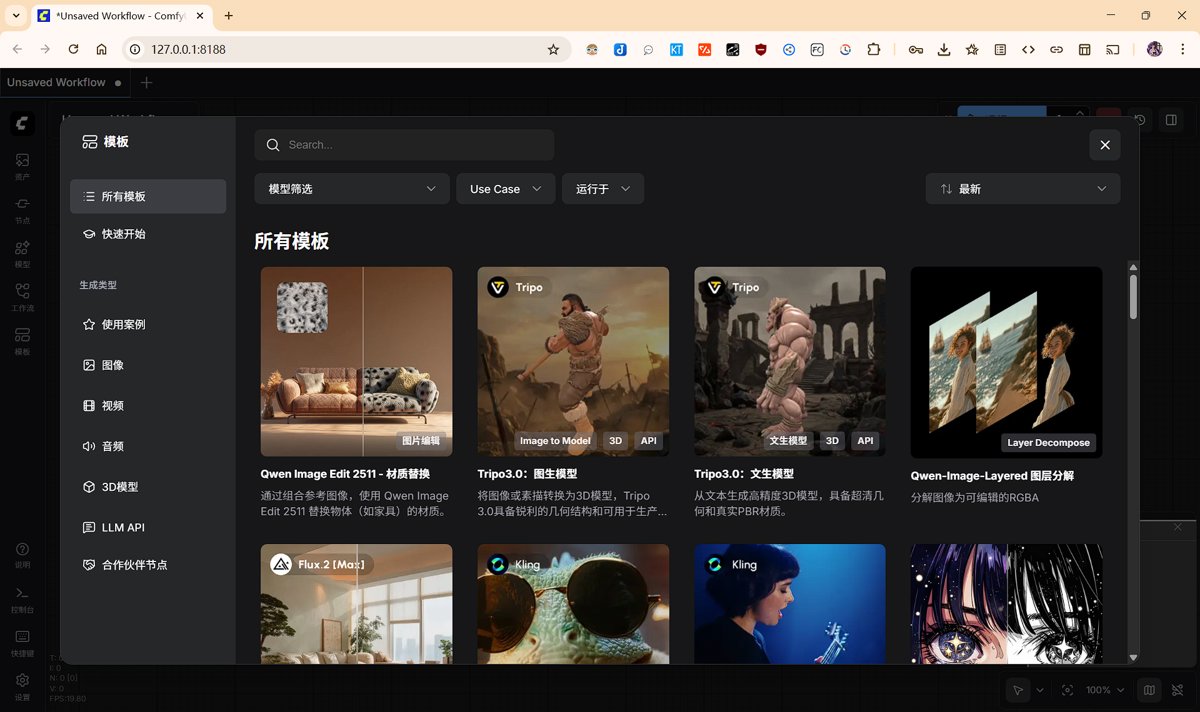This screenshot has width=1200, height=712.
Task: Open the 资产 assets sidebar icon
Action: point(22,166)
